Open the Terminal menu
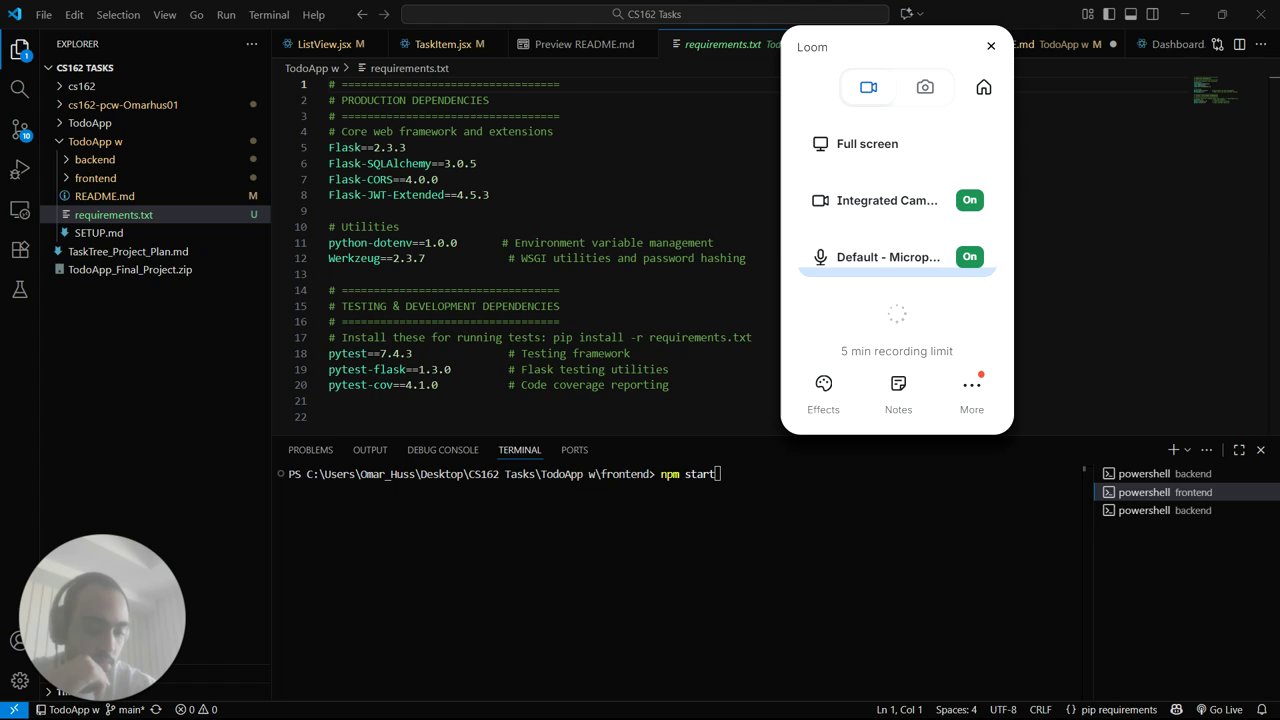 pos(269,15)
